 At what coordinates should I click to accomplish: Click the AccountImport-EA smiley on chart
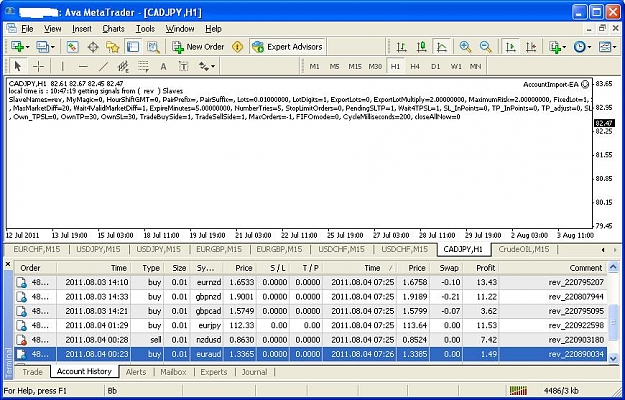point(585,84)
